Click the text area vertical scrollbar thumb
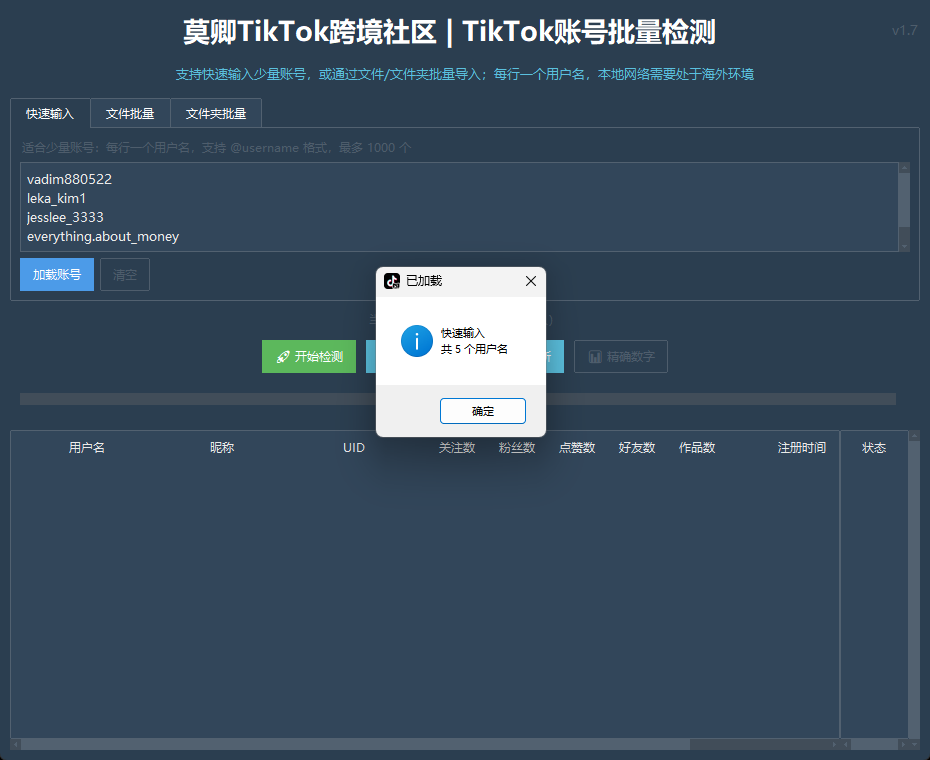Screen dimensions: 930x760 tap(904, 200)
